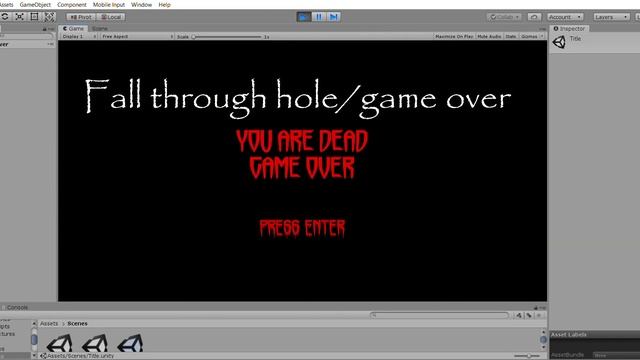Open the Mobile Input menu
Viewport: 640px width, 360px height.
click(109, 5)
